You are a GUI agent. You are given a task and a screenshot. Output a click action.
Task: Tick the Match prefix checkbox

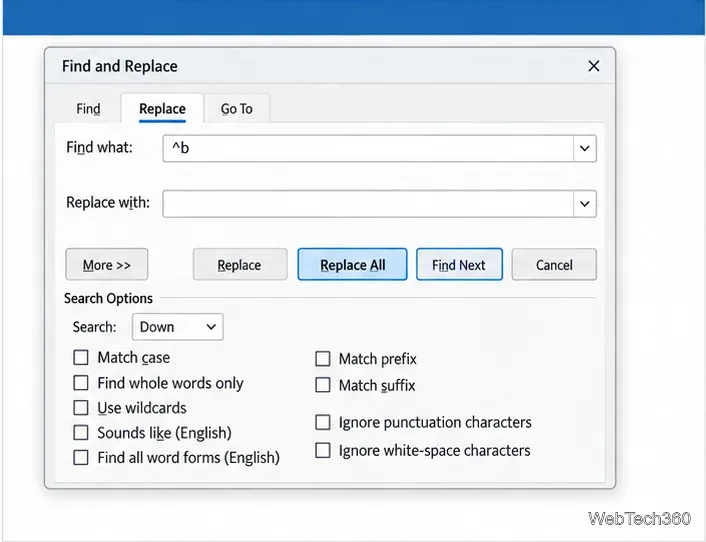coord(323,359)
